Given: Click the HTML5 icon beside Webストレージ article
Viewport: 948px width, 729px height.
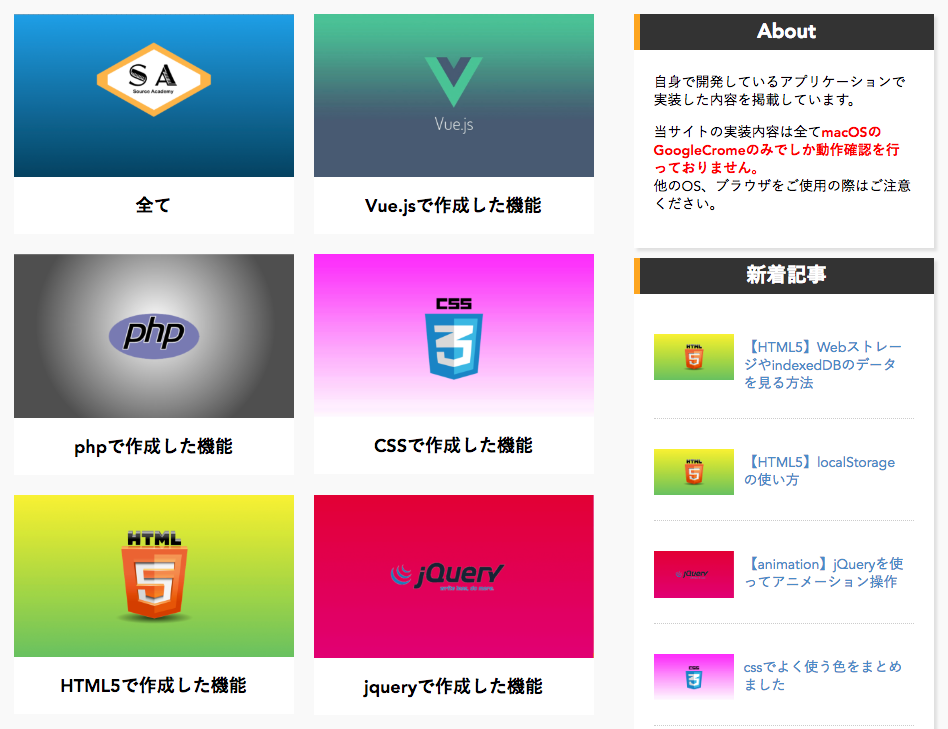Looking at the screenshot, I should pyautogui.click(x=694, y=357).
